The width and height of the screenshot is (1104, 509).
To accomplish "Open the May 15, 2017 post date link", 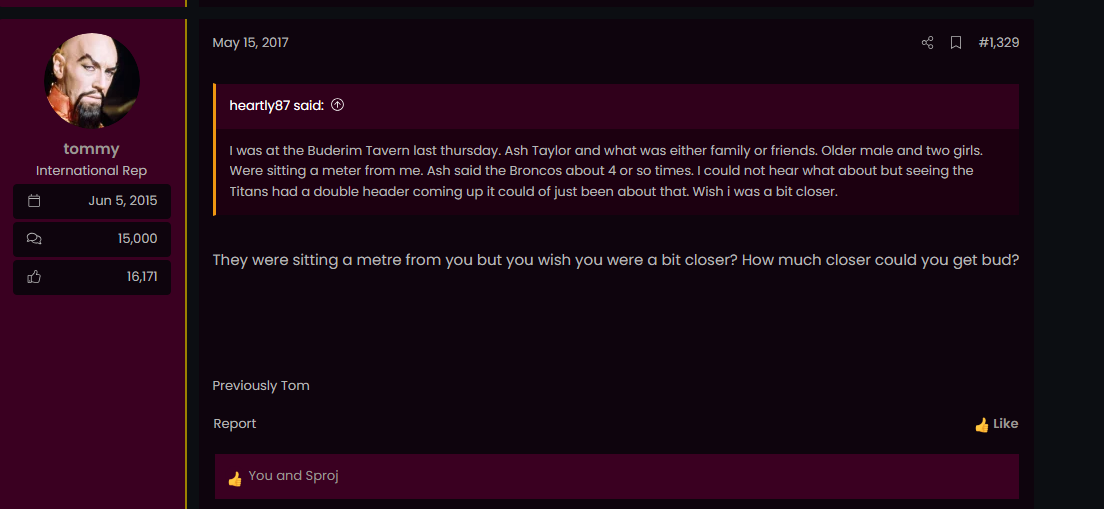I will tap(250, 43).
